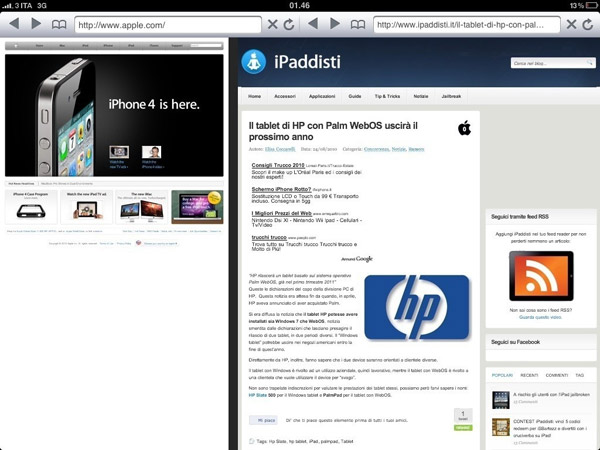
Task: Stop loading in the left pane
Action: click(x=272, y=25)
